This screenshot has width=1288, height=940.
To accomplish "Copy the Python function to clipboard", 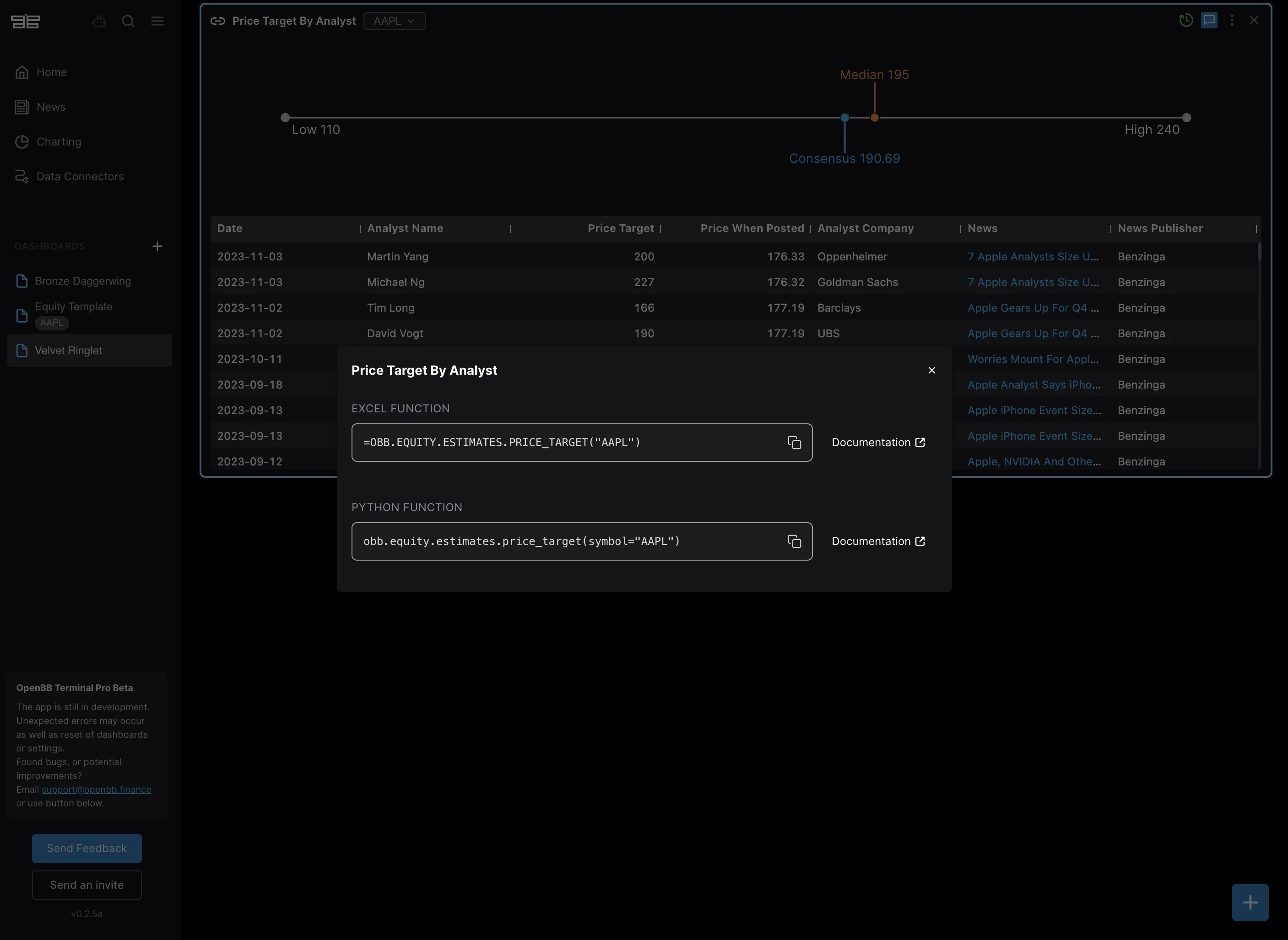I will 794,541.
